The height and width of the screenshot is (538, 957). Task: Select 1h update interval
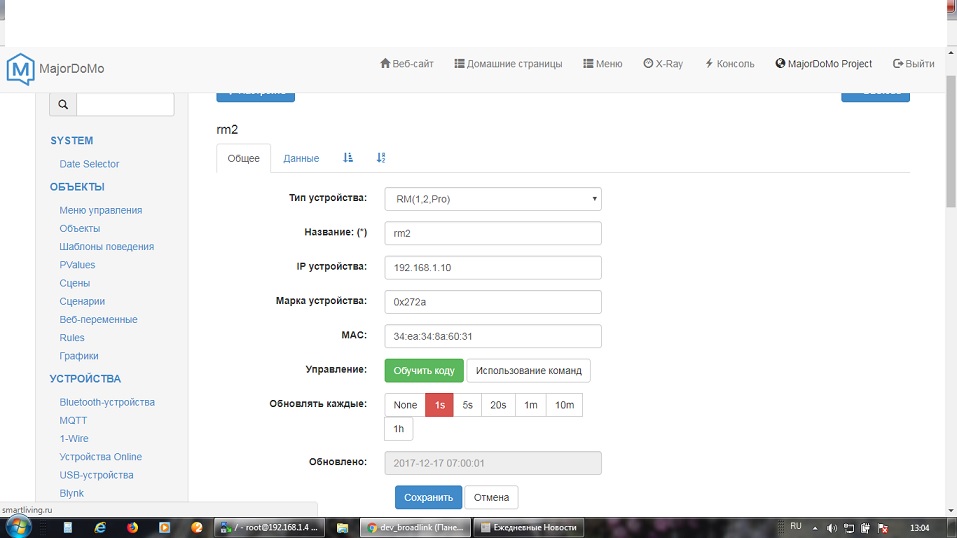point(399,429)
